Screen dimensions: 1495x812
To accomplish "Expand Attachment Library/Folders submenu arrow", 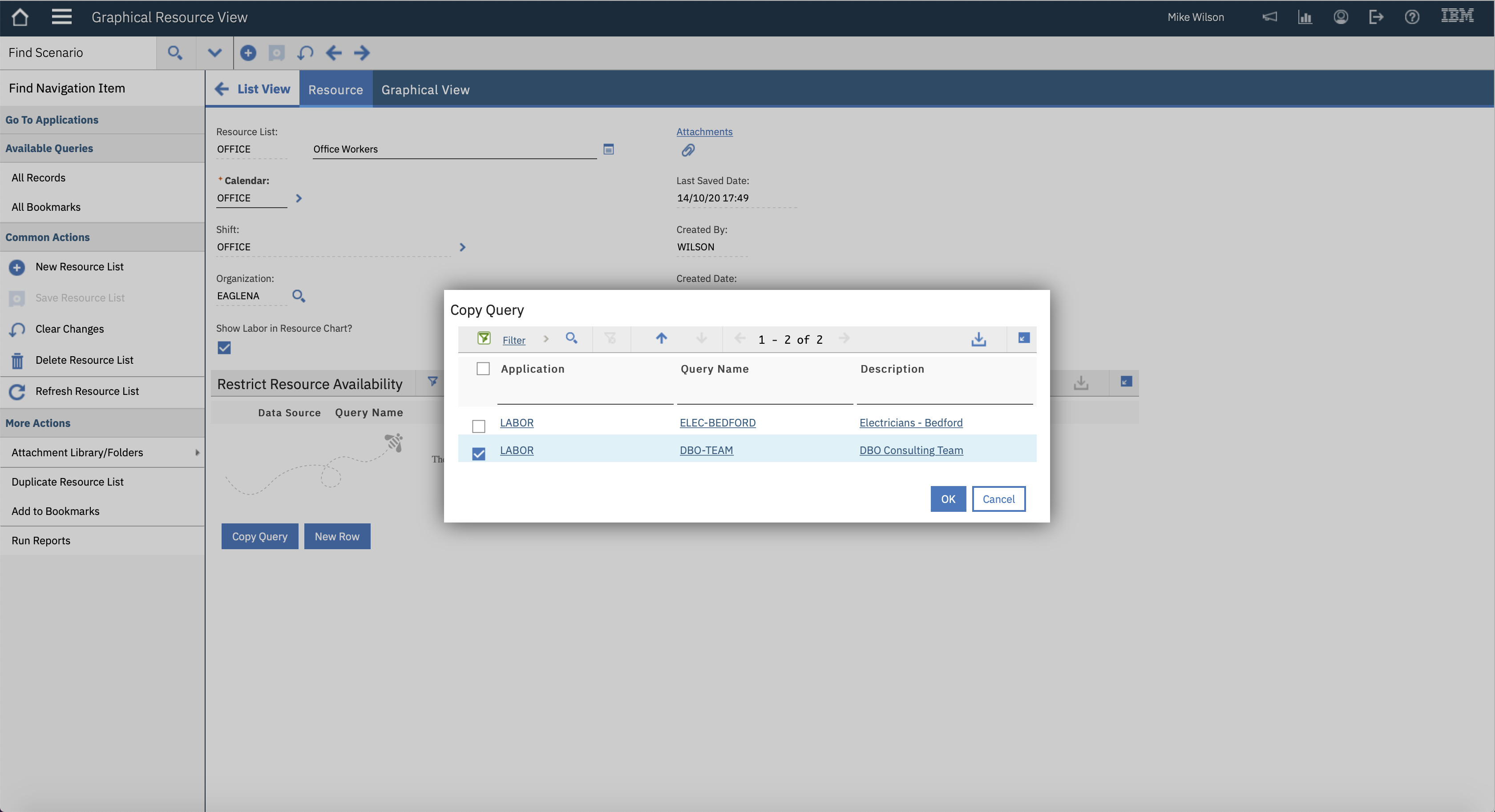I will [x=197, y=452].
